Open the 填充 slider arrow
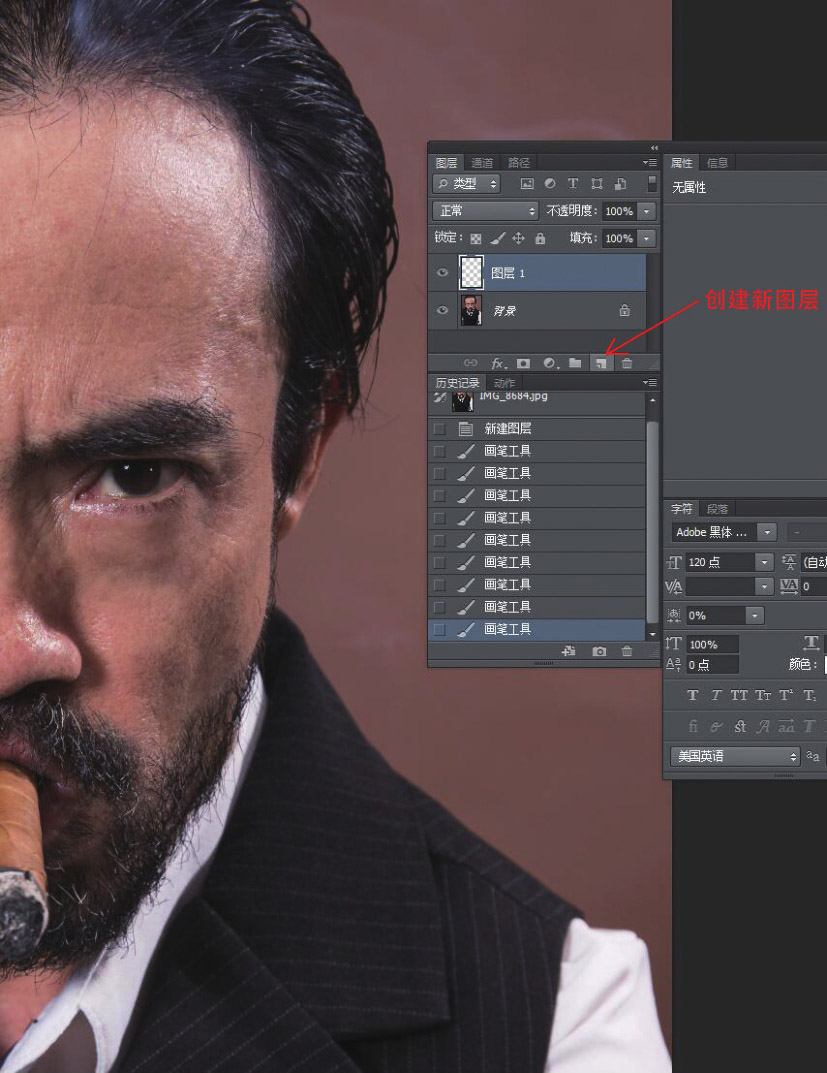Viewport: 827px width, 1073px height. pyautogui.click(x=646, y=238)
